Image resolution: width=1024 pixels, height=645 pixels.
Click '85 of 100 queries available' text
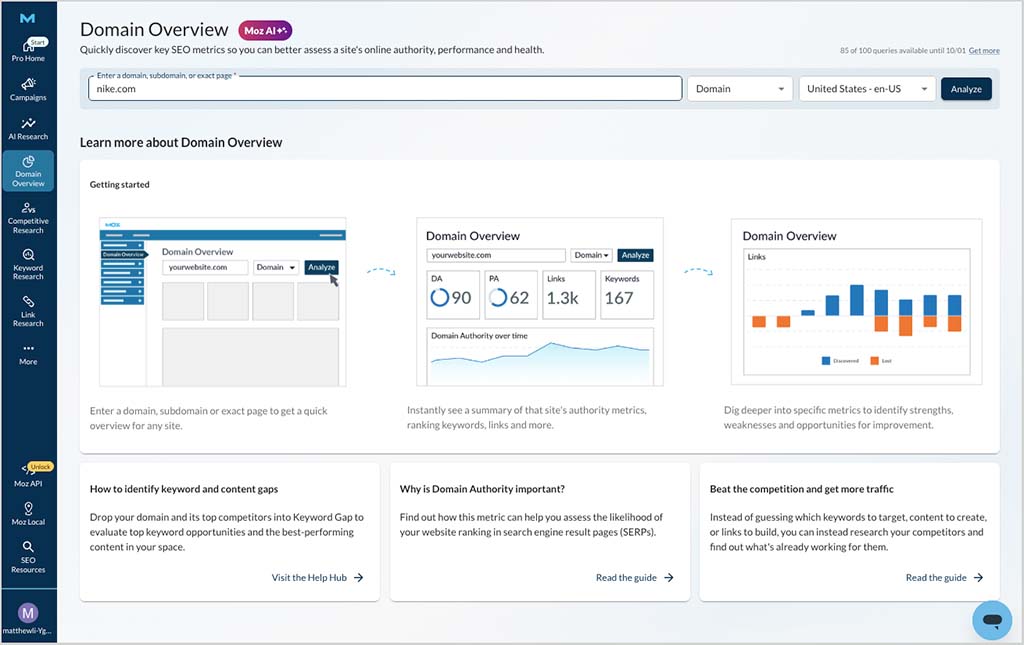(x=902, y=51)
